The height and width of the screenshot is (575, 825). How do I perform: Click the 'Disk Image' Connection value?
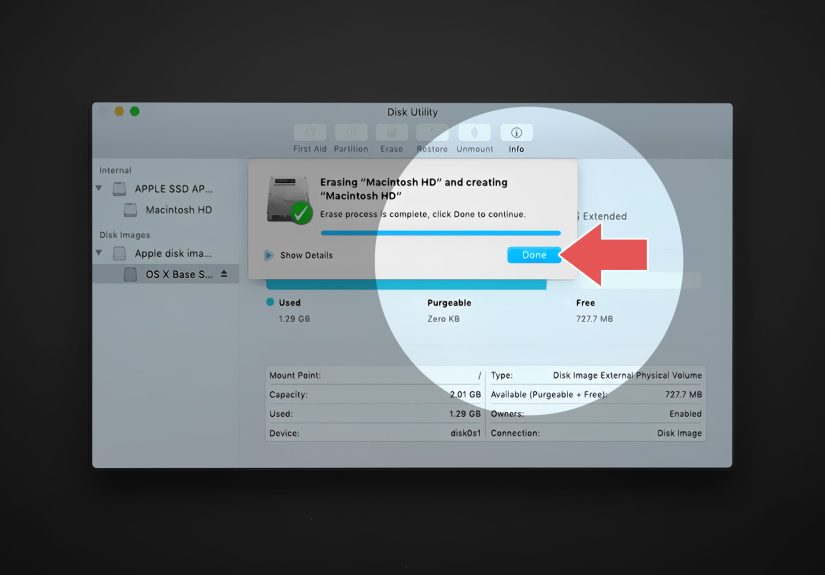[x=679, y=433]
